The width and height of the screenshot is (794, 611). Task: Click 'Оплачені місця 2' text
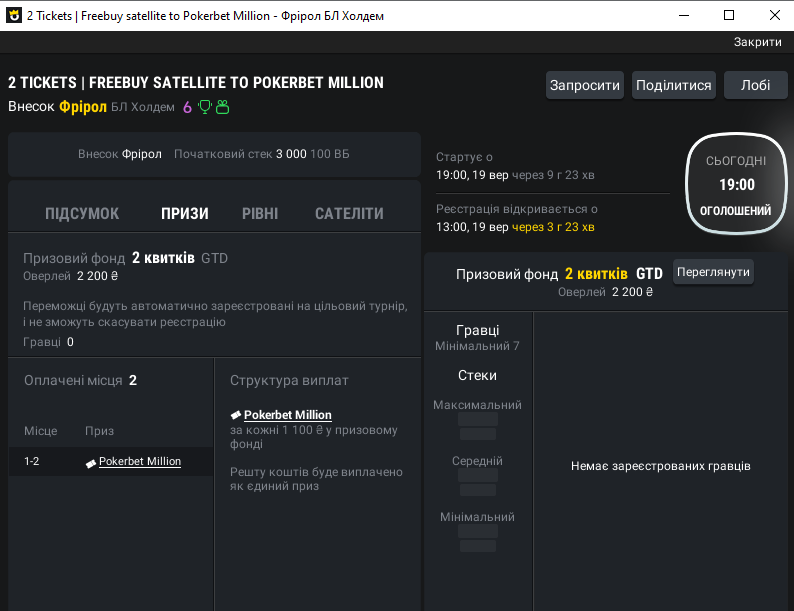click(x=81, y=380)
